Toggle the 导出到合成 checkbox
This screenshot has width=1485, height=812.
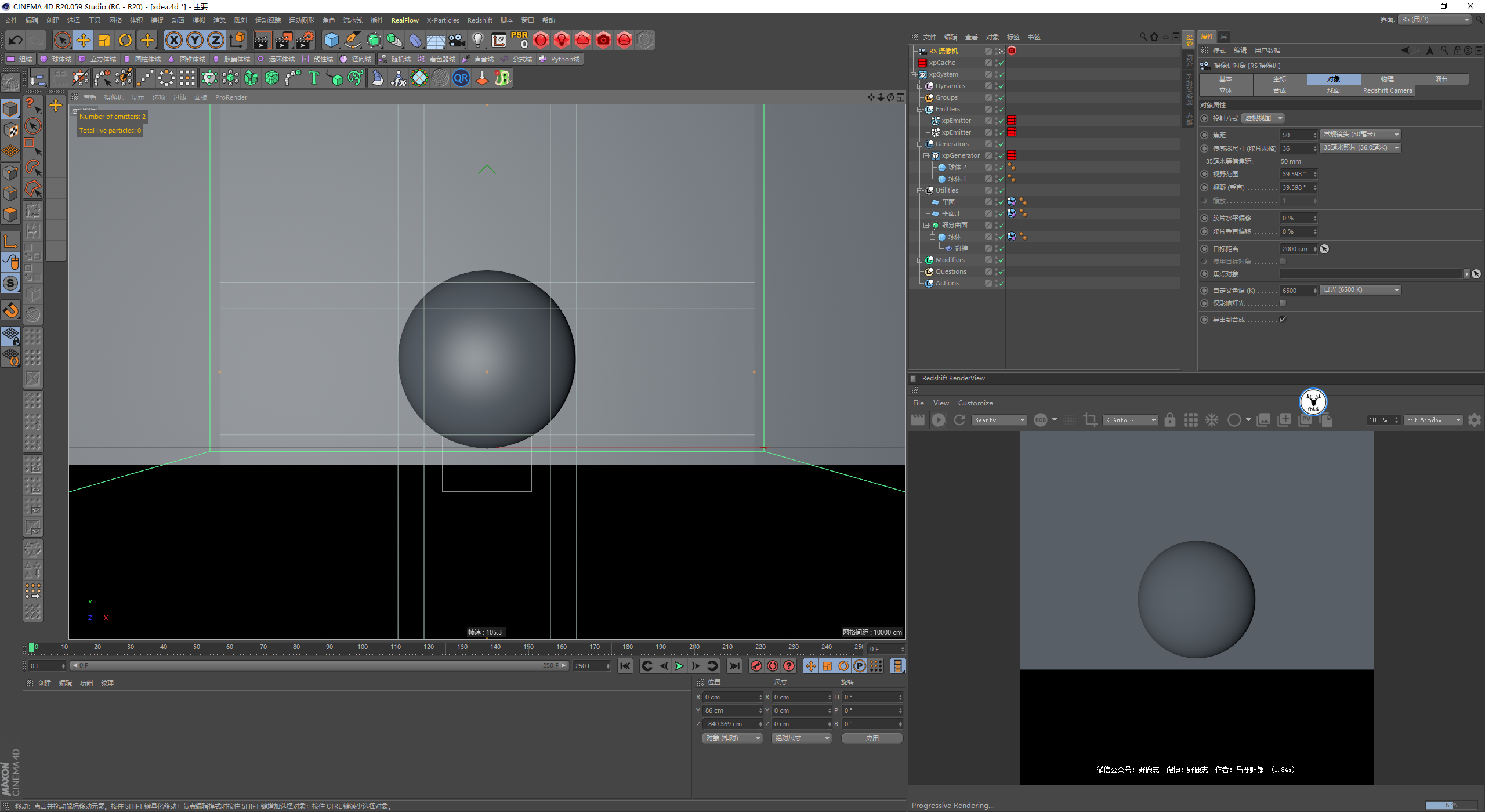click(1283, 320)
